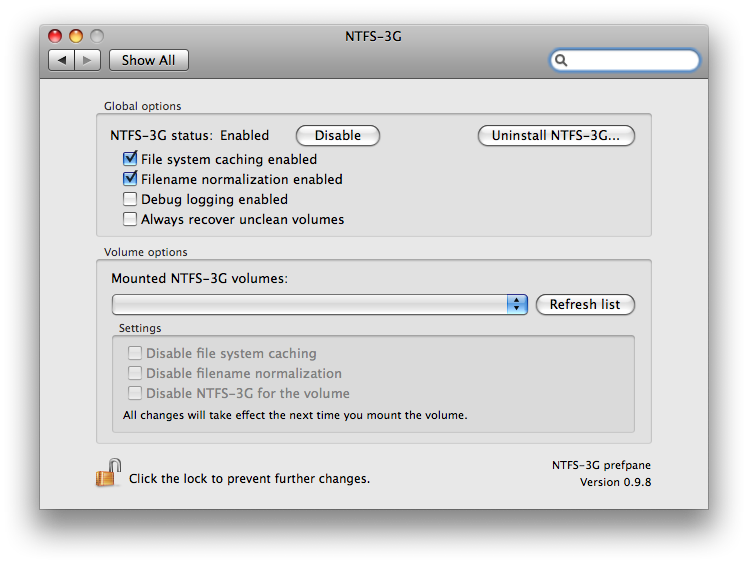Check Always recover unclean volumes

(x=130, y=219)
